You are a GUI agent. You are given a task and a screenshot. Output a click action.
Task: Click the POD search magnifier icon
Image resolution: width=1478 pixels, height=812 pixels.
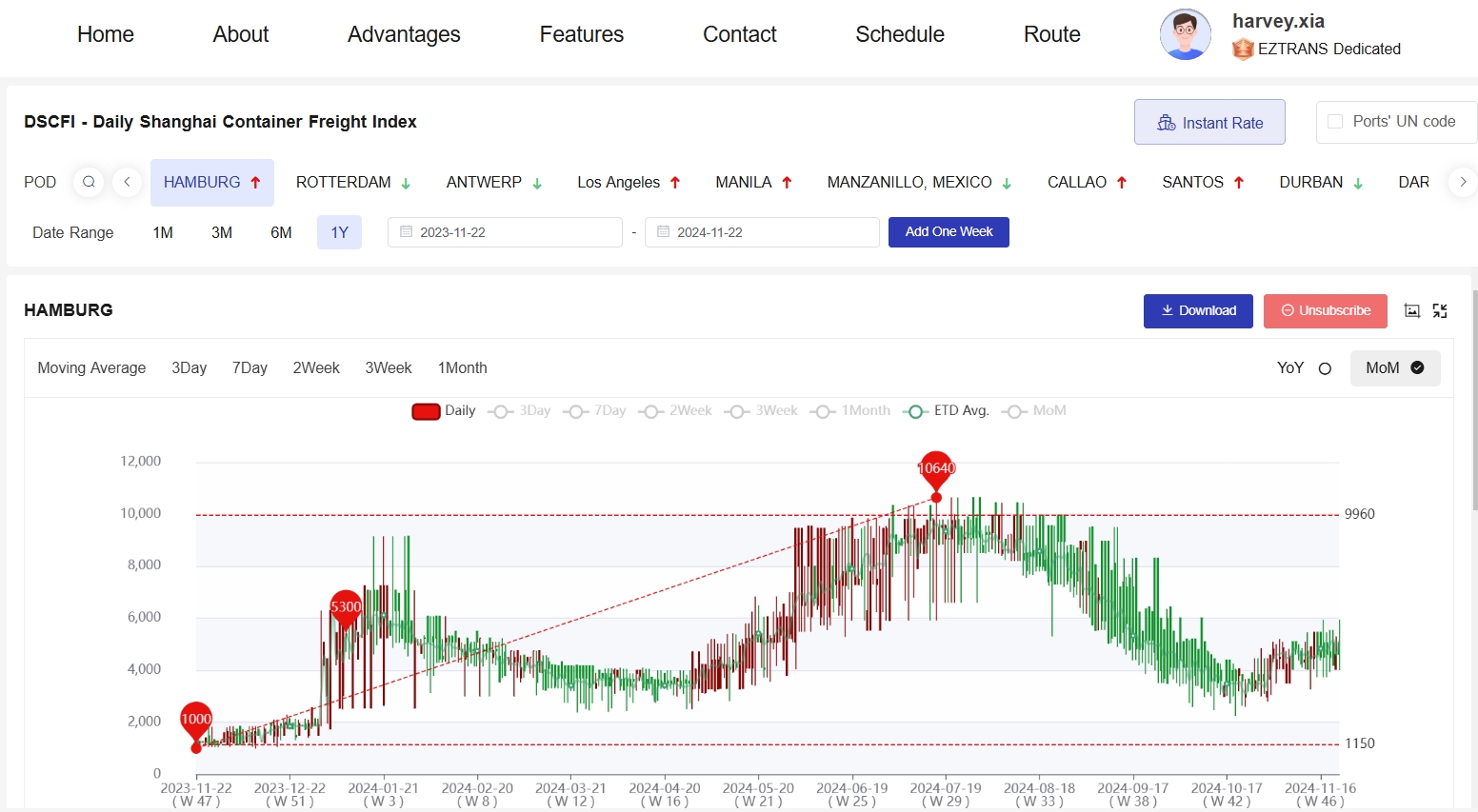pyautogui.click(x=89, y=182)
